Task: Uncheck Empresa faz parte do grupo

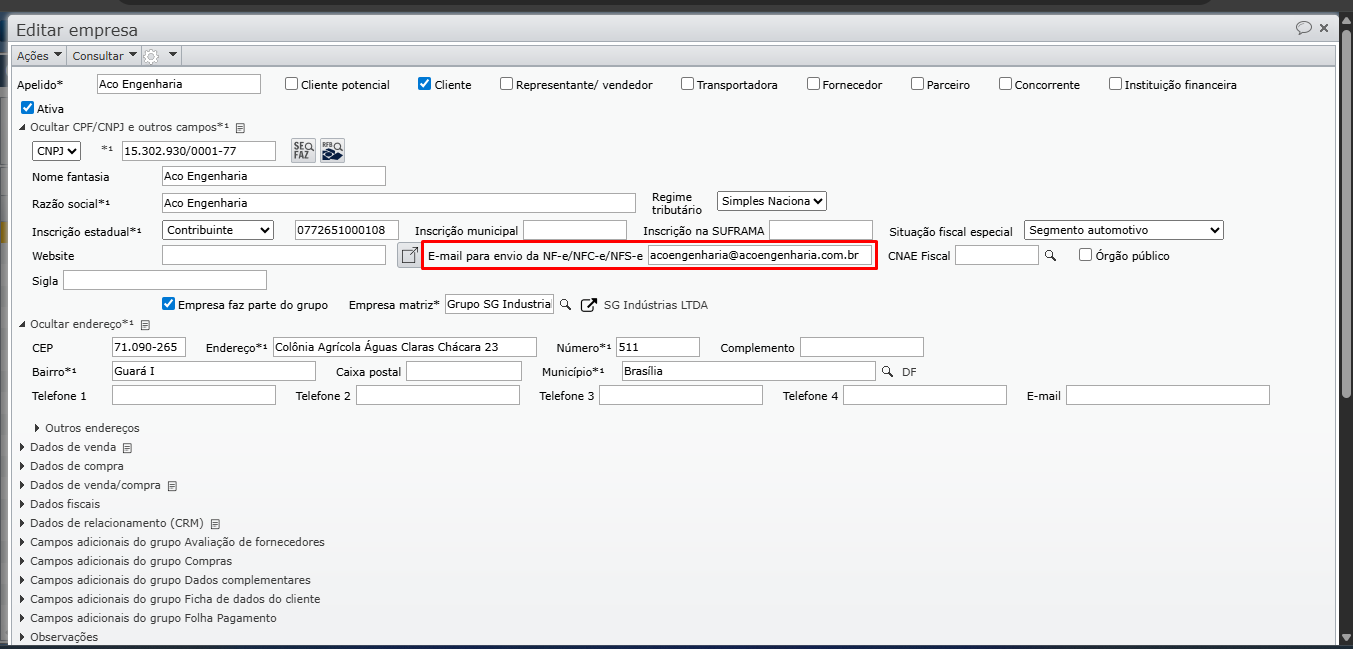Action: (x=169, y=304)
